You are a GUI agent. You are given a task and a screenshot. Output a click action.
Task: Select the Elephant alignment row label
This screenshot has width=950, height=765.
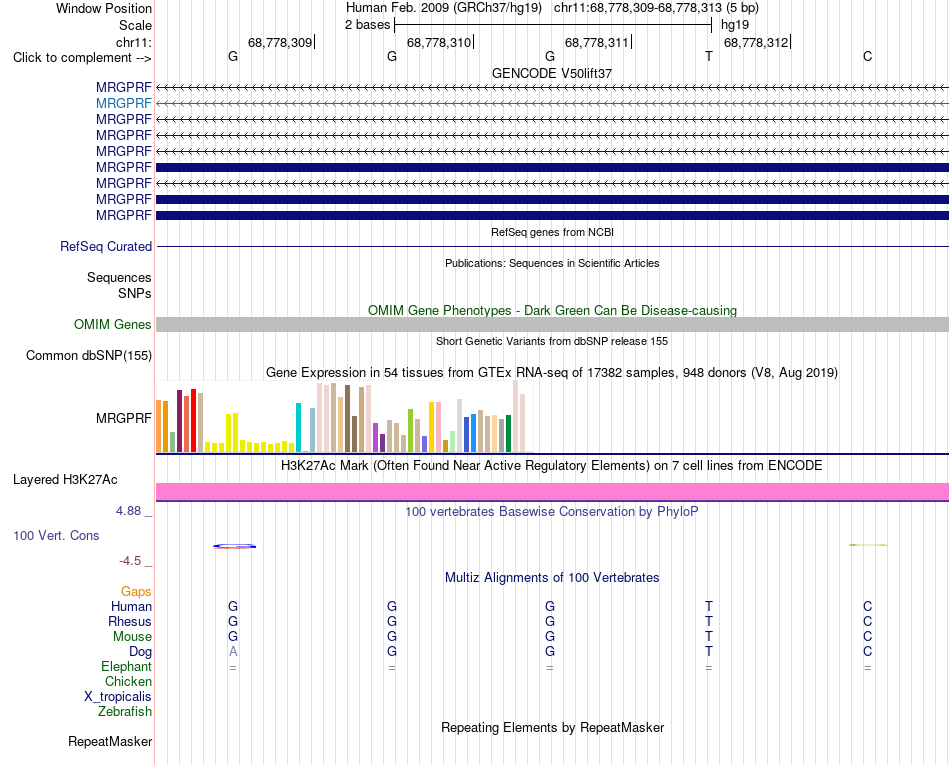pos(127,667)
